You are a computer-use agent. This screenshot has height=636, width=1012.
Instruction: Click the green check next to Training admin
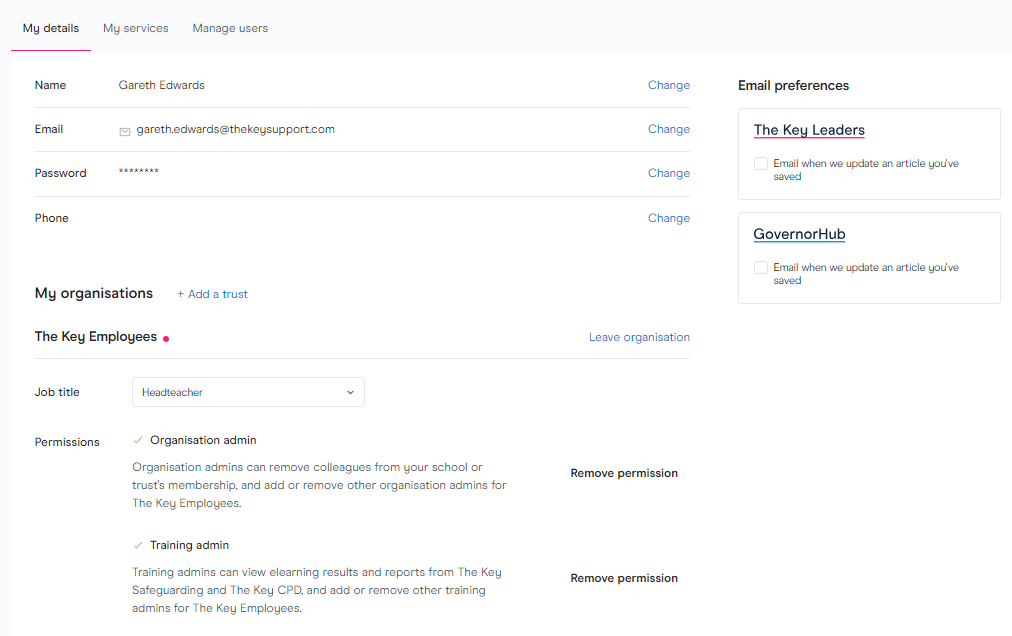pos(137,546)
